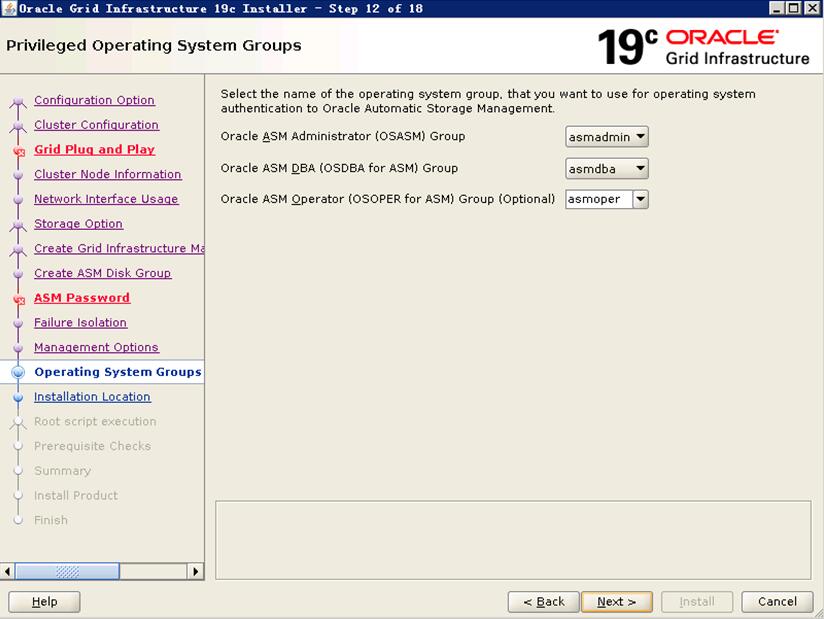Click the Create ASM Disk Group bullet
Image resolution: width=824 pixels, height=619 pixels.
coord(18,273)
